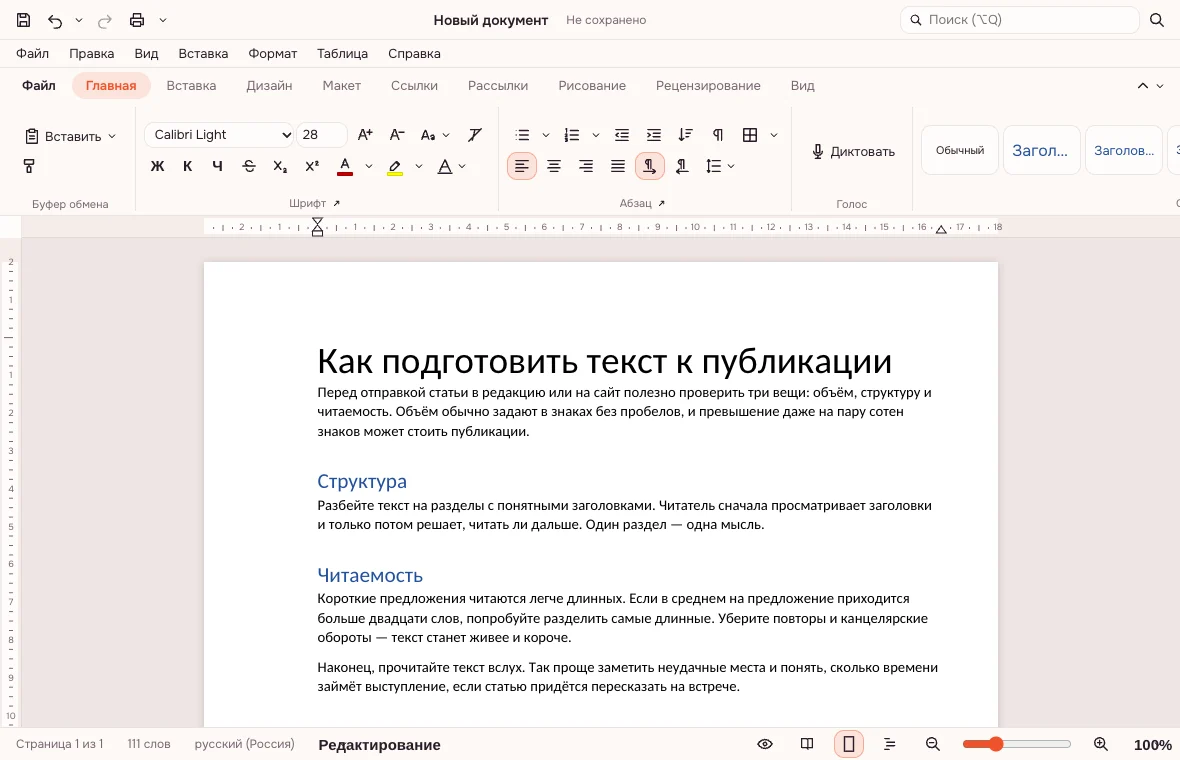Click the Save document icon
1180x760 pixels.
coord(23,20)
